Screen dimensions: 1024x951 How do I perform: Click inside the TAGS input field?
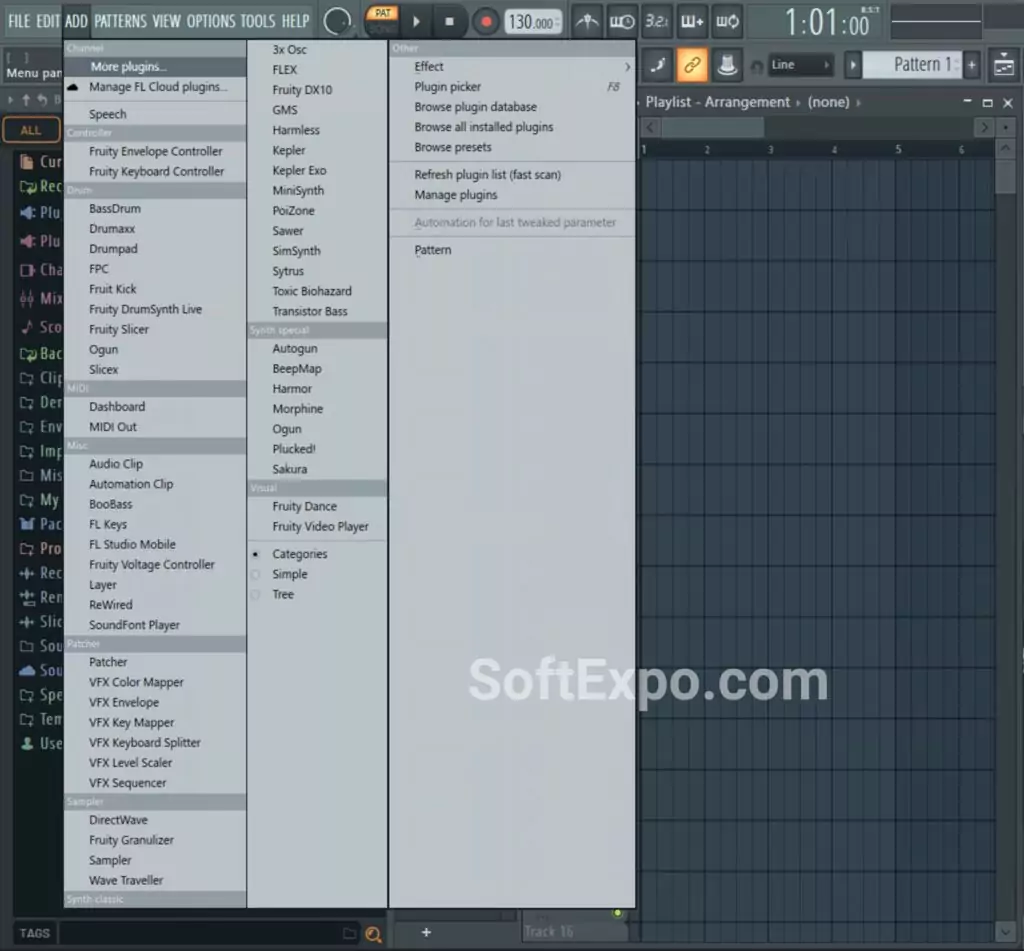200,933
